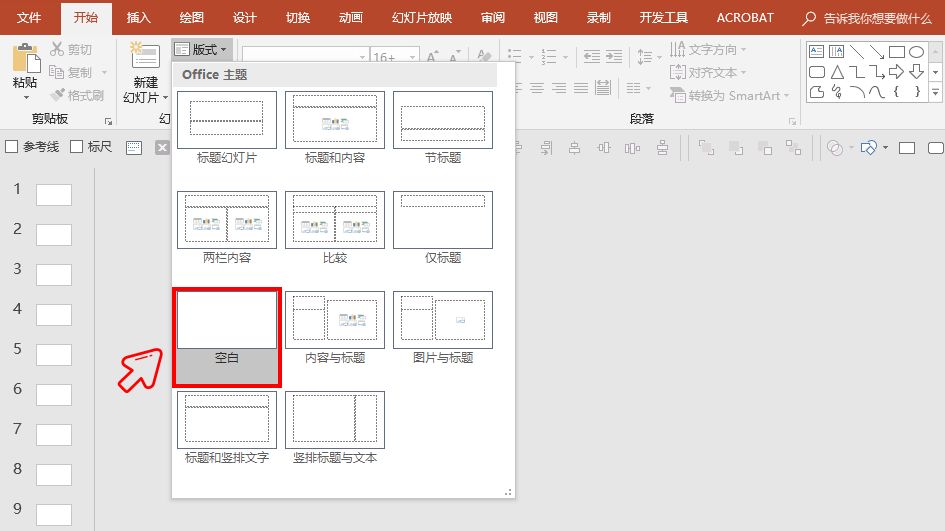Decrease font size with the smaller A
Image resolution: width=945 pixels, height=531 pixels.
click(x=455, y=57)
